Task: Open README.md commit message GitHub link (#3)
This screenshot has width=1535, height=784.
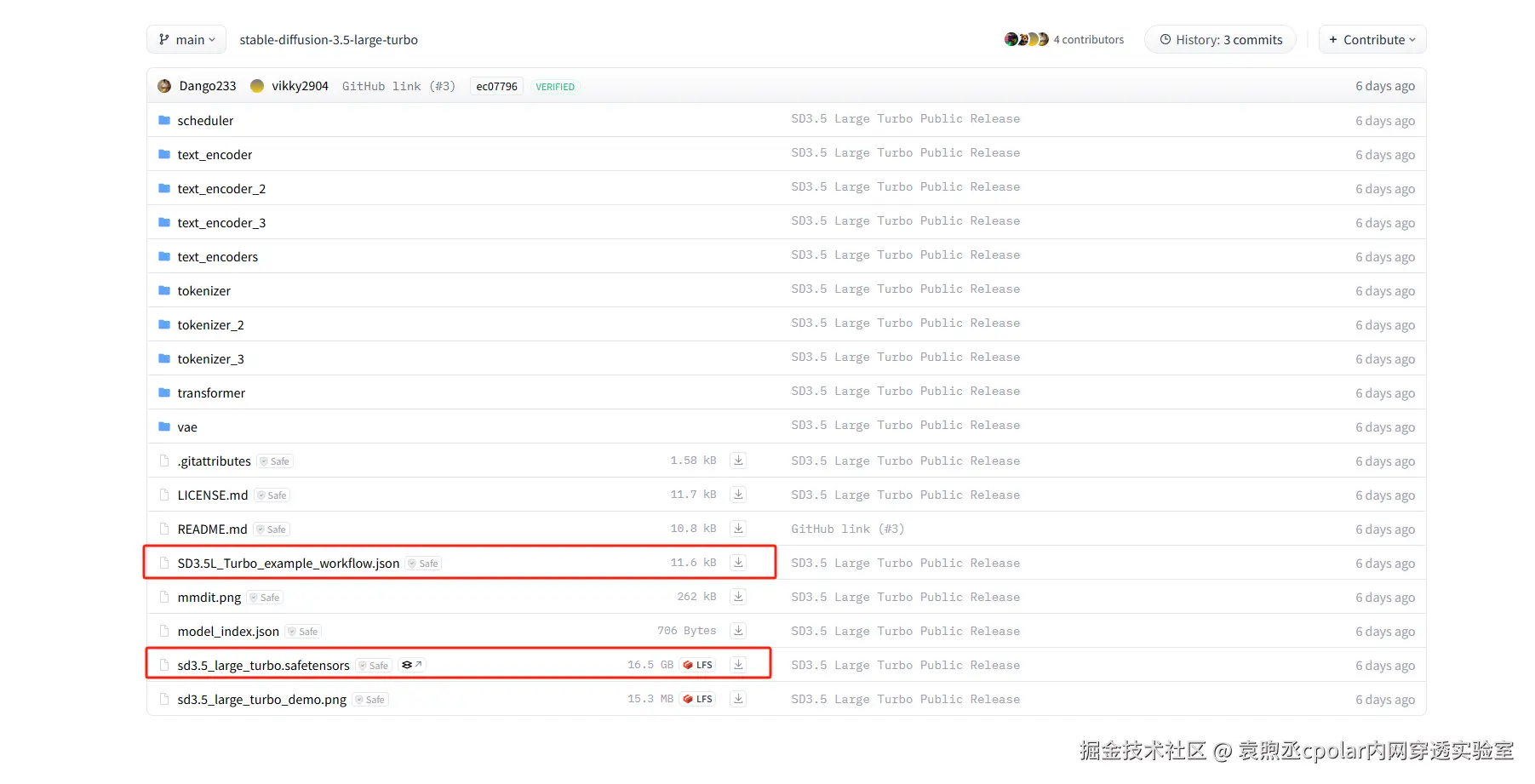Action: point(847,529)
